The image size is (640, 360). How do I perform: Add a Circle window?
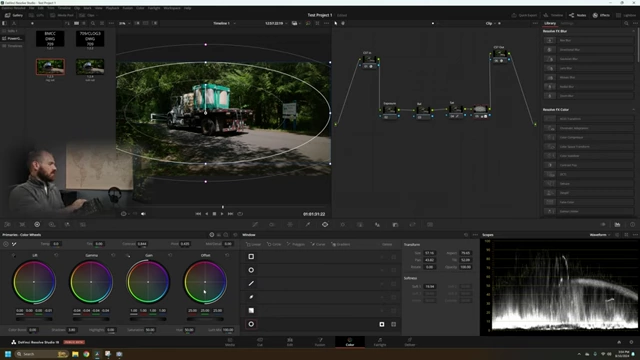[x=274, y=244]
